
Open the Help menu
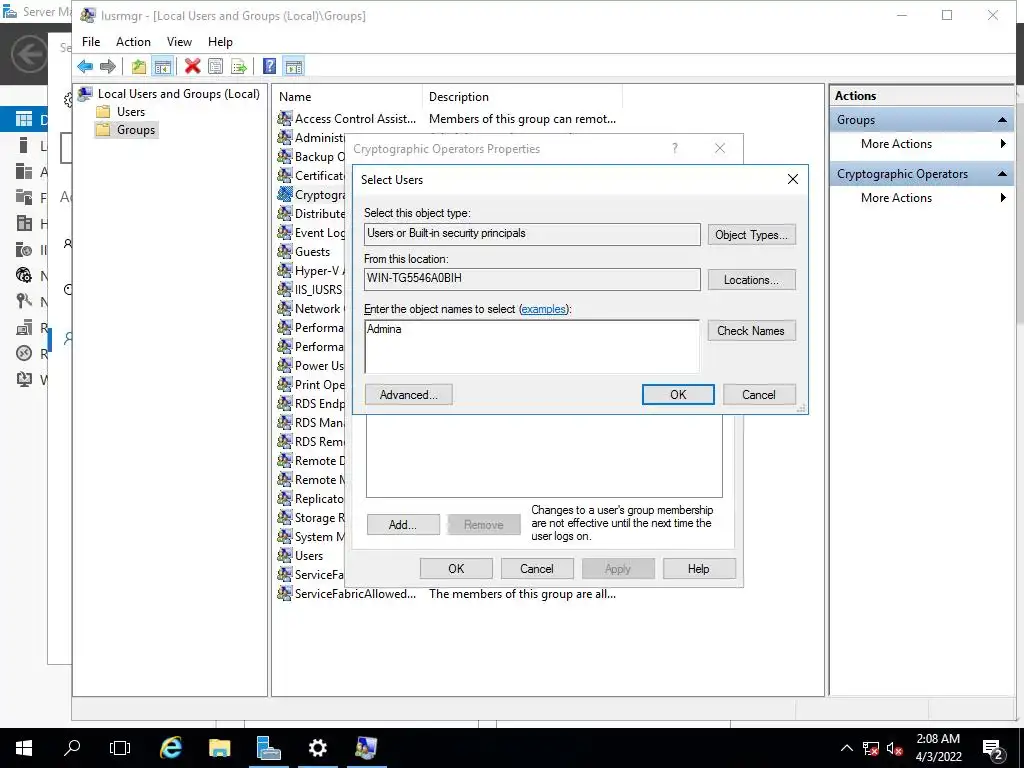pyautogui.click(x=220, y=42)
